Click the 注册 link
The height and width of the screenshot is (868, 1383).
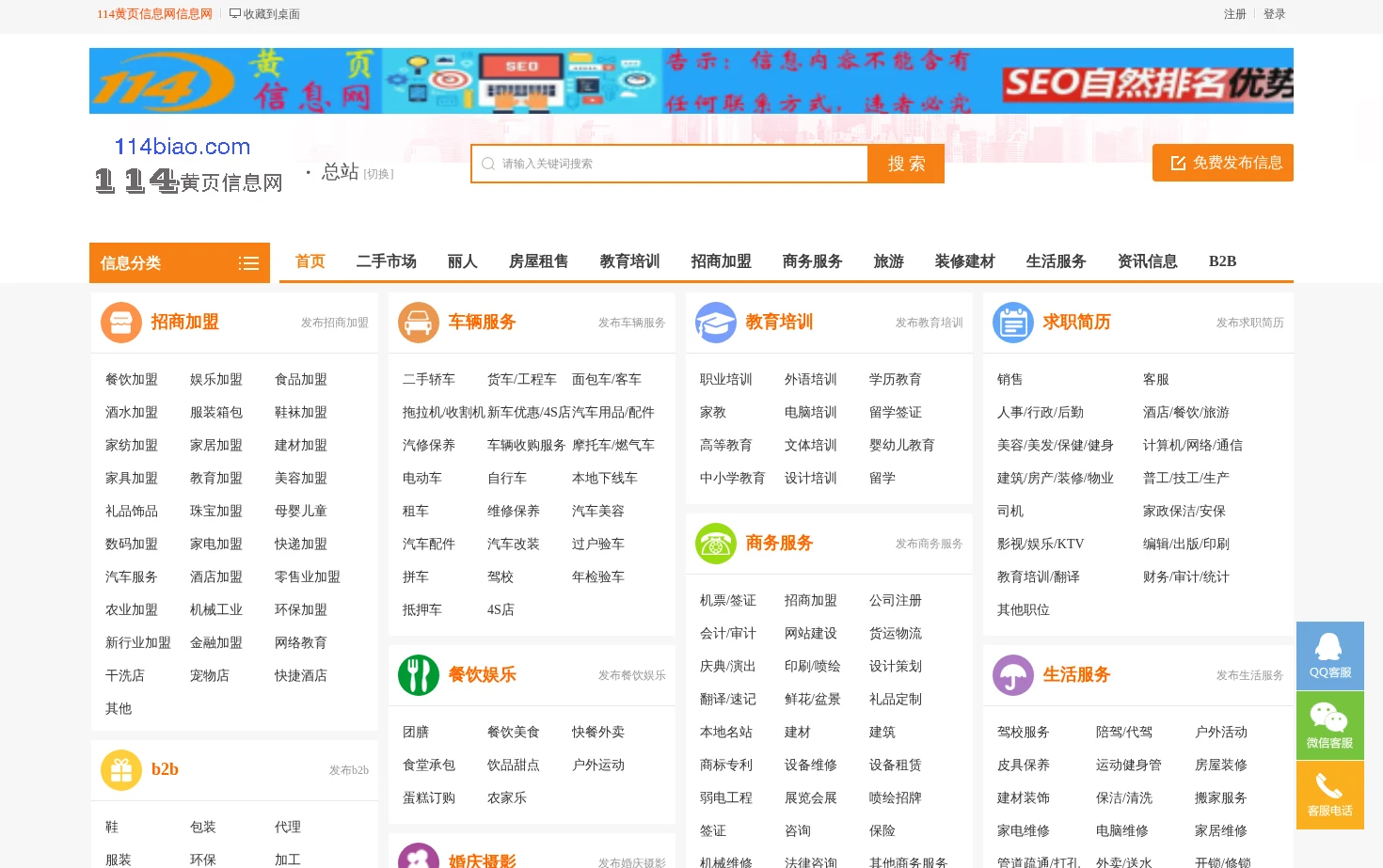pos(1235,14)
